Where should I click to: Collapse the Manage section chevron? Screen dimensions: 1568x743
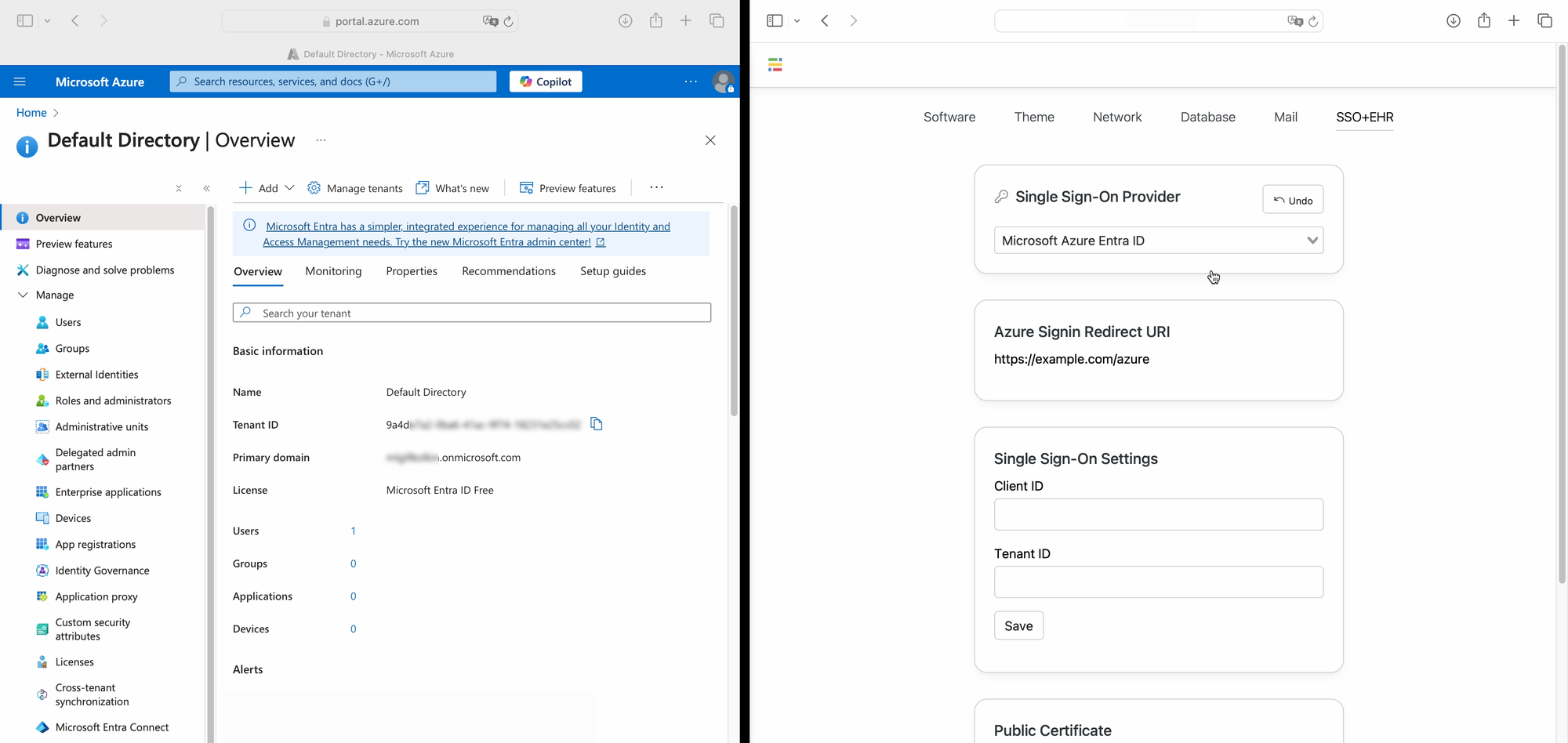pos(23,295)
